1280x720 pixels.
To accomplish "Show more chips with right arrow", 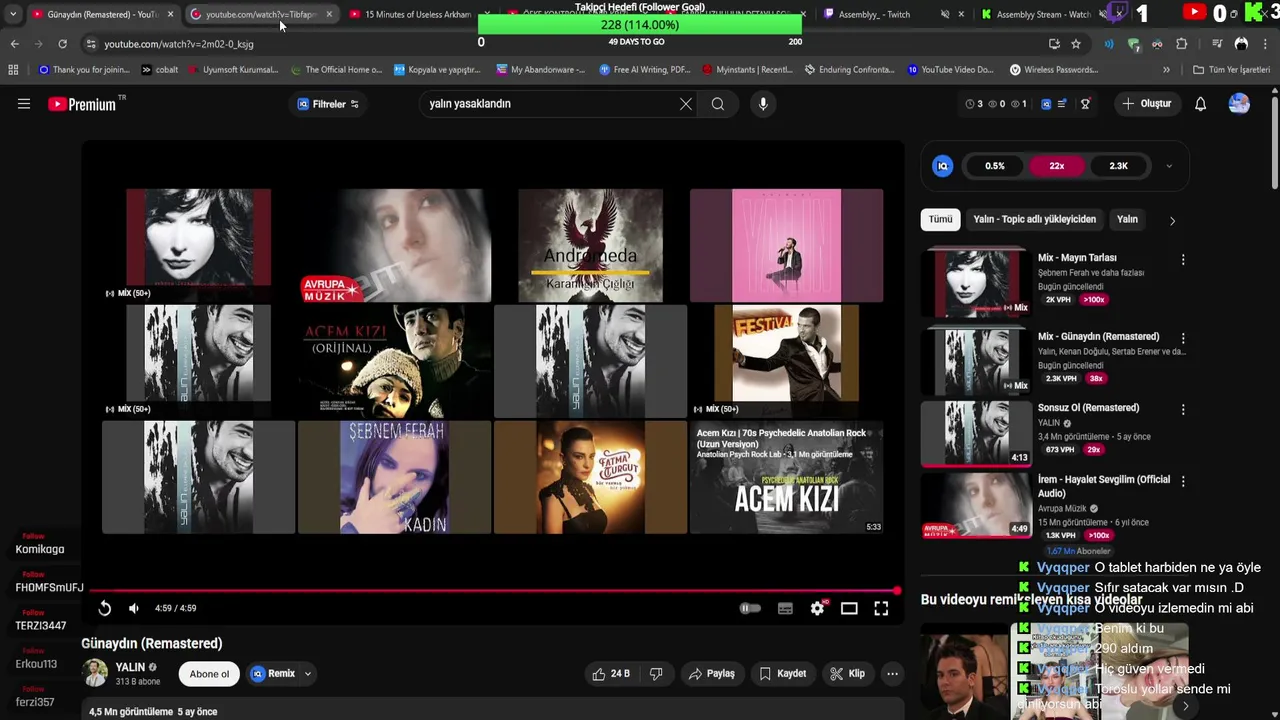I will coord(1172,220).
